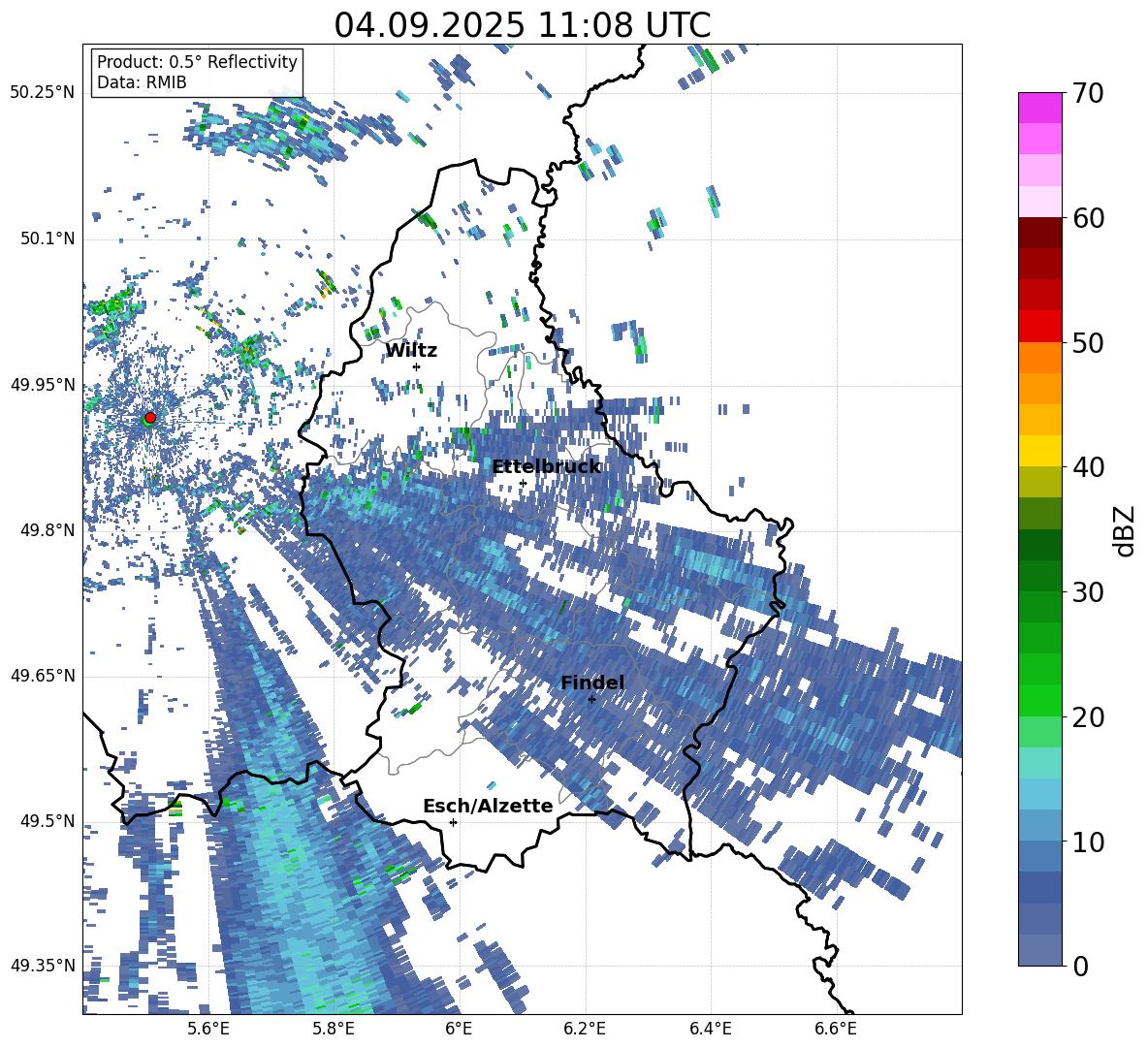This screenshot has width=1148, height=1048.
Task: Click the Esch/Alzette cross location marker
Action: pyautogui.click(x=453, y=822)
